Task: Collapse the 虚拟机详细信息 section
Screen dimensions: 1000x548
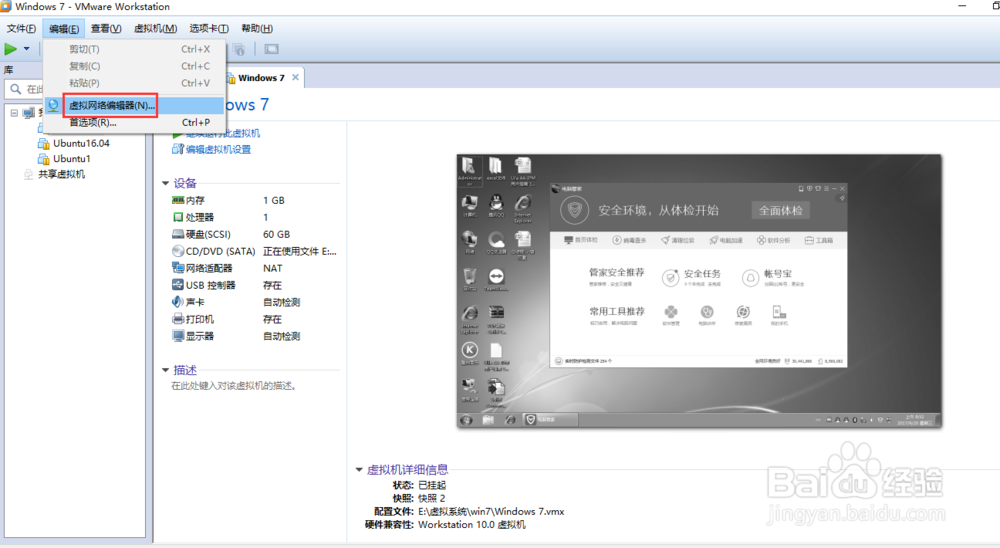Action: [359, 470]
